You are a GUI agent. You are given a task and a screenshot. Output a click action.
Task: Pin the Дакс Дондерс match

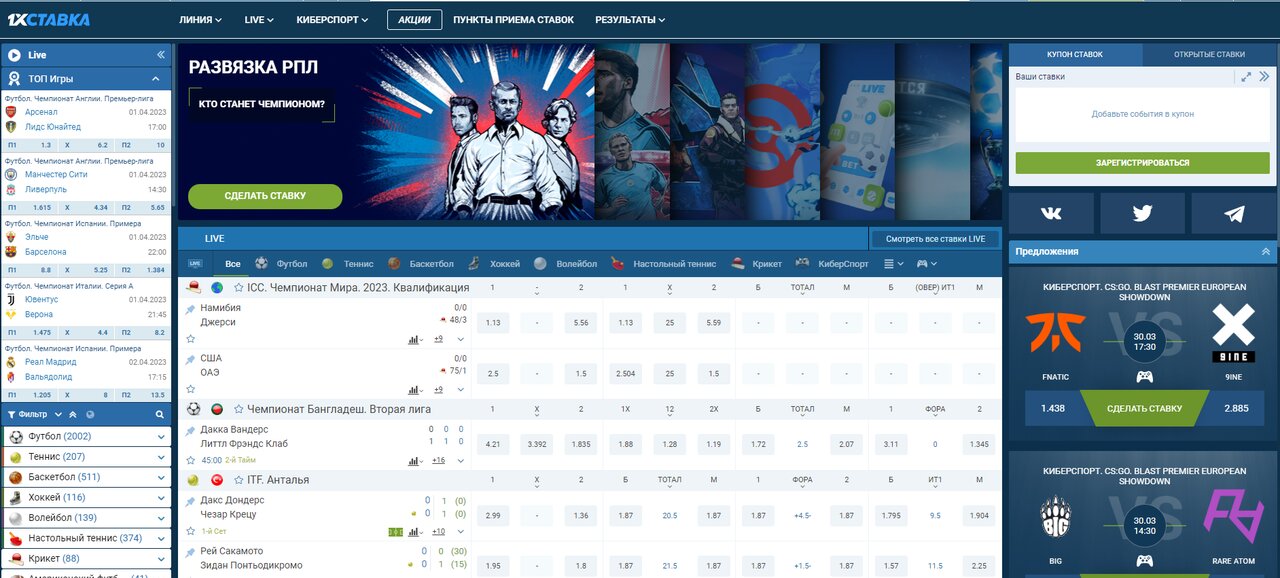[190, 502]
